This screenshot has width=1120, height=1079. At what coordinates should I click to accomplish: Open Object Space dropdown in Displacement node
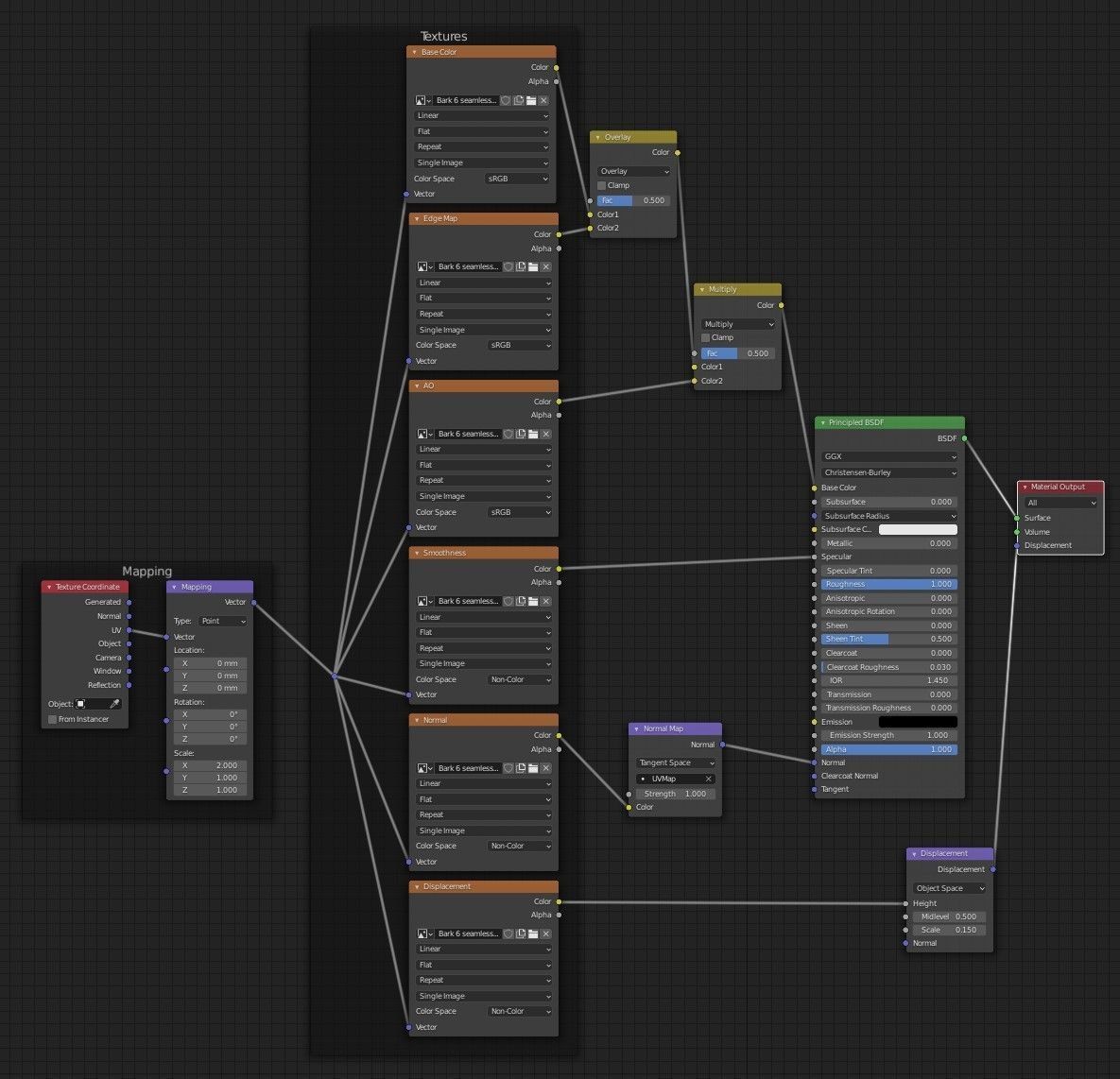pos(949,889)
